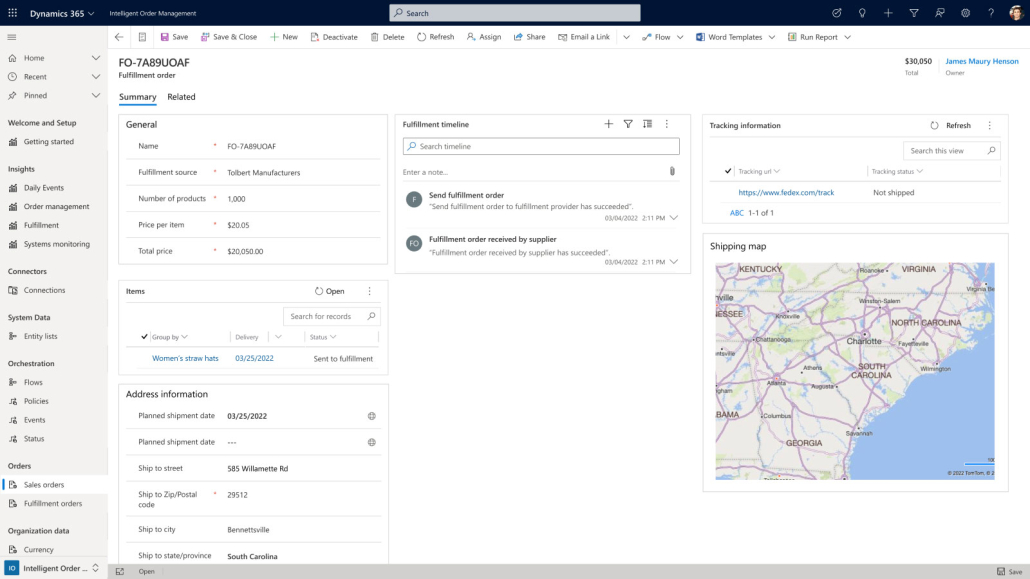Open Fulfillment orders in the sidebar
Viewport: 1030px width, 579px height.
coord(53,503)
